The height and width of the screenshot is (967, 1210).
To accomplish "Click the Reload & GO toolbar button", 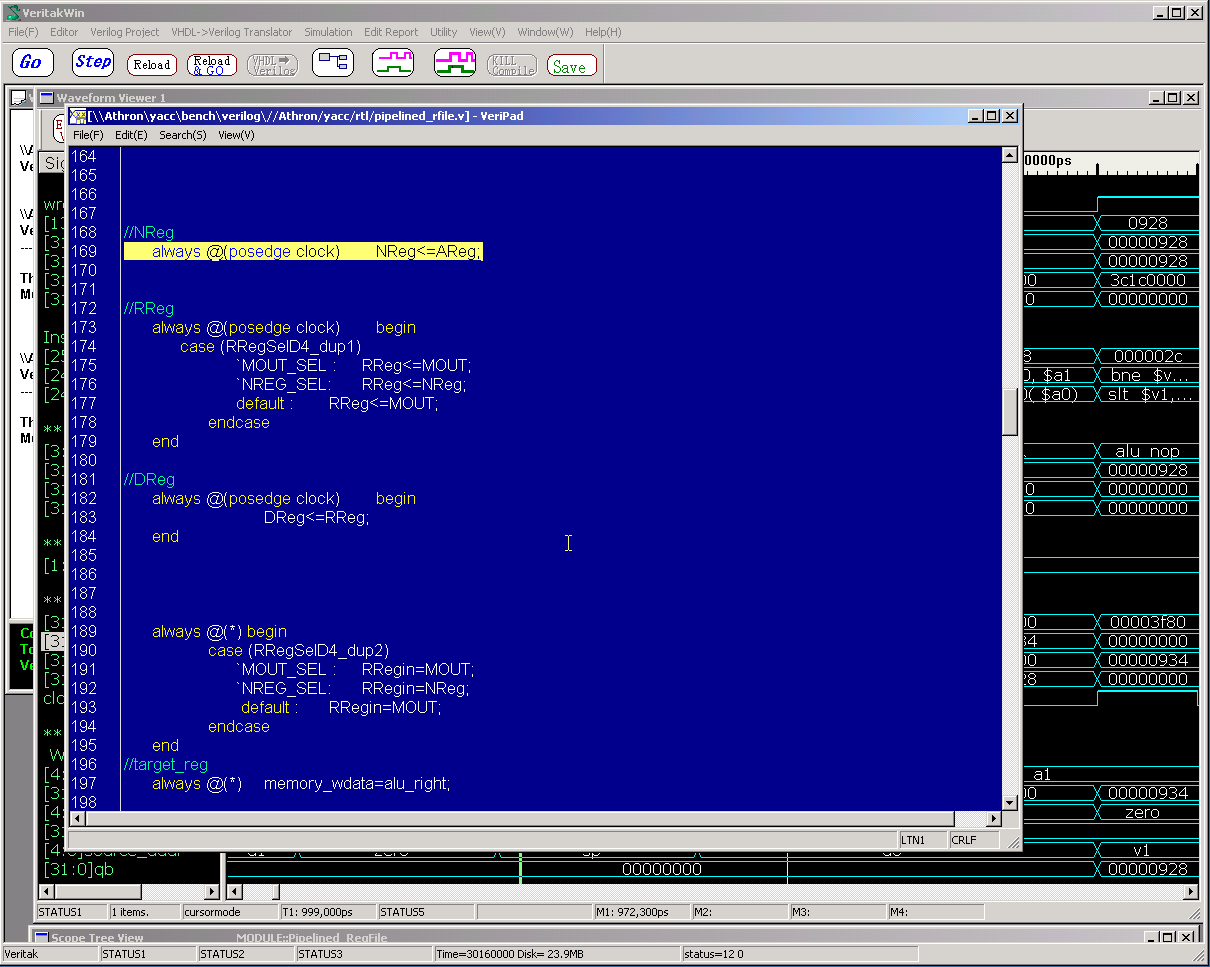I will click(x=212, y=64).
